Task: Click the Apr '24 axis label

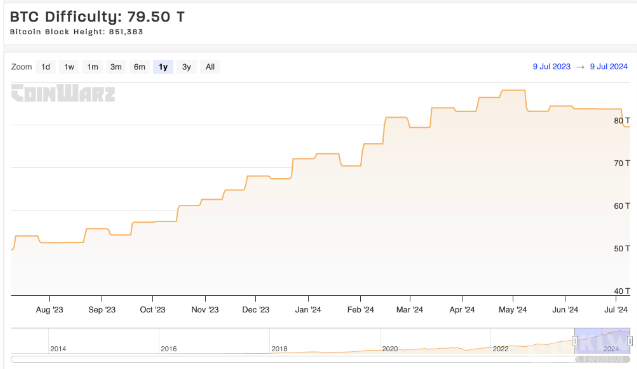Action: [x=462, y=310]
